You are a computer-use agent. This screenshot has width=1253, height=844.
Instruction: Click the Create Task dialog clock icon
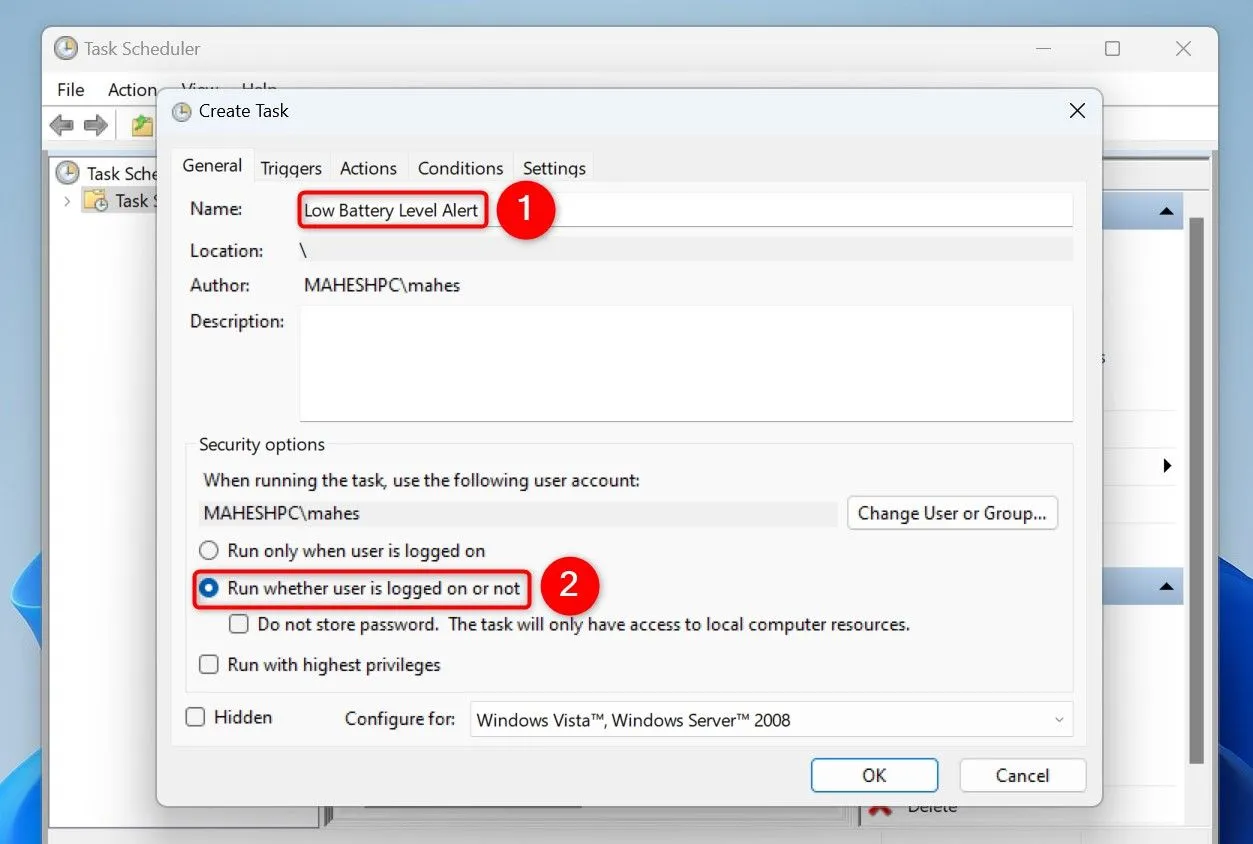click(182, 111)
